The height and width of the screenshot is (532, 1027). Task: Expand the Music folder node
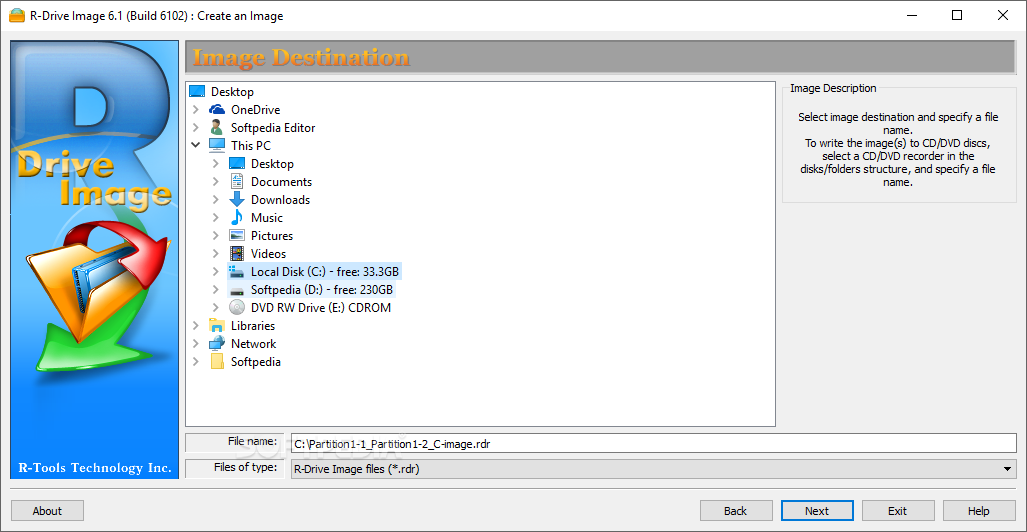tap(216, 218)
